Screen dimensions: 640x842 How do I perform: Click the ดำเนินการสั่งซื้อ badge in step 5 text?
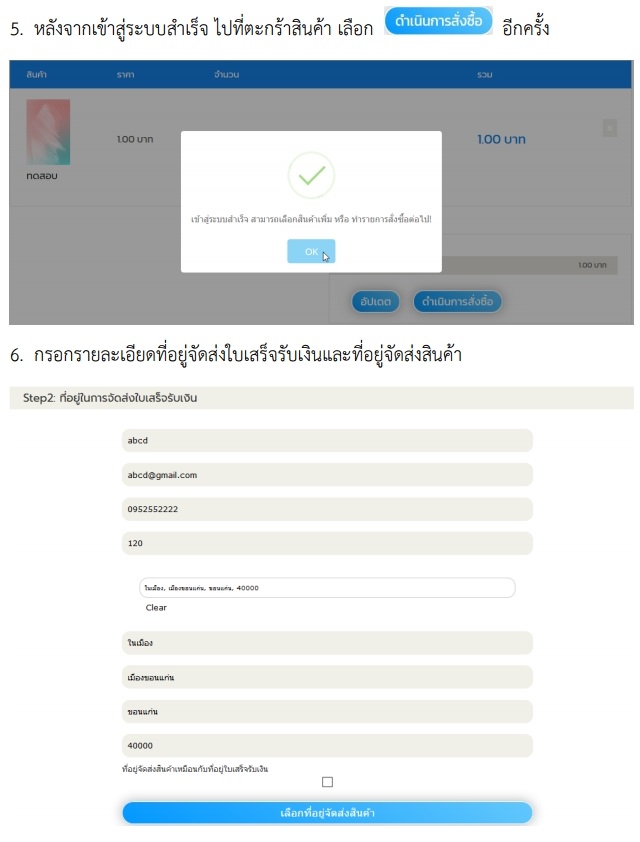tap(439, 21)
